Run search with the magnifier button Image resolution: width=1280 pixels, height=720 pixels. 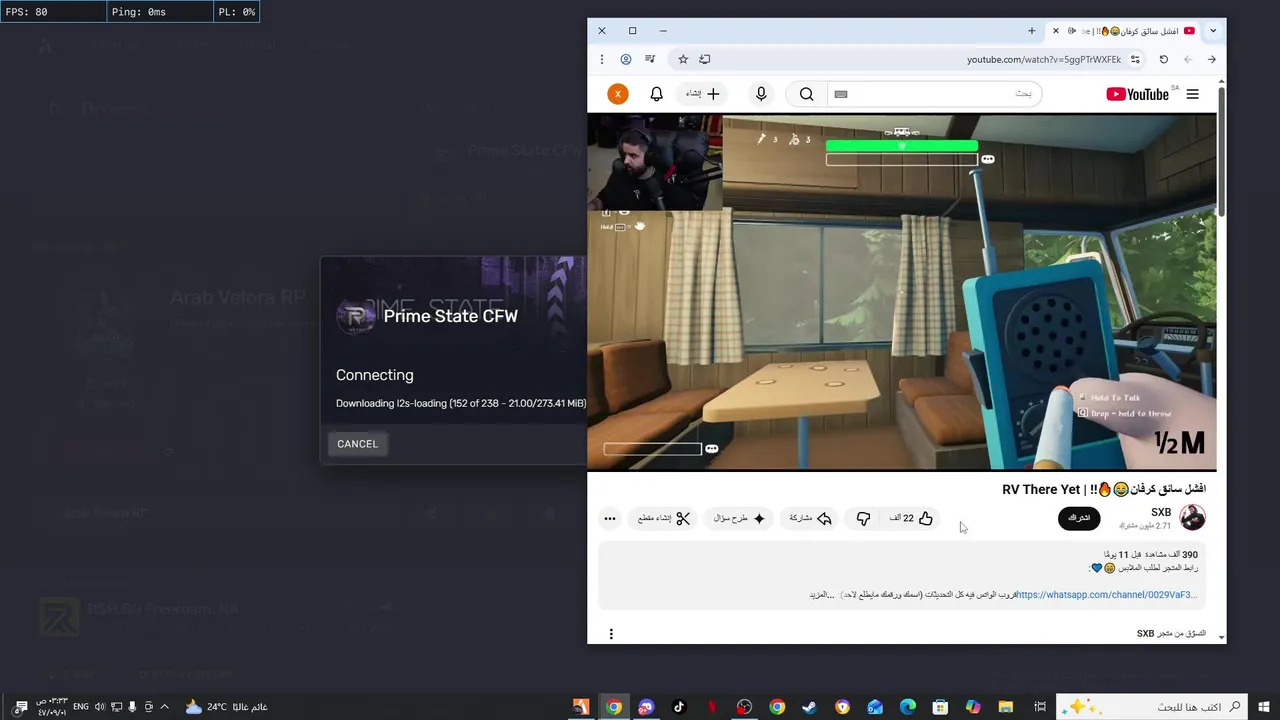coord(806,94)
